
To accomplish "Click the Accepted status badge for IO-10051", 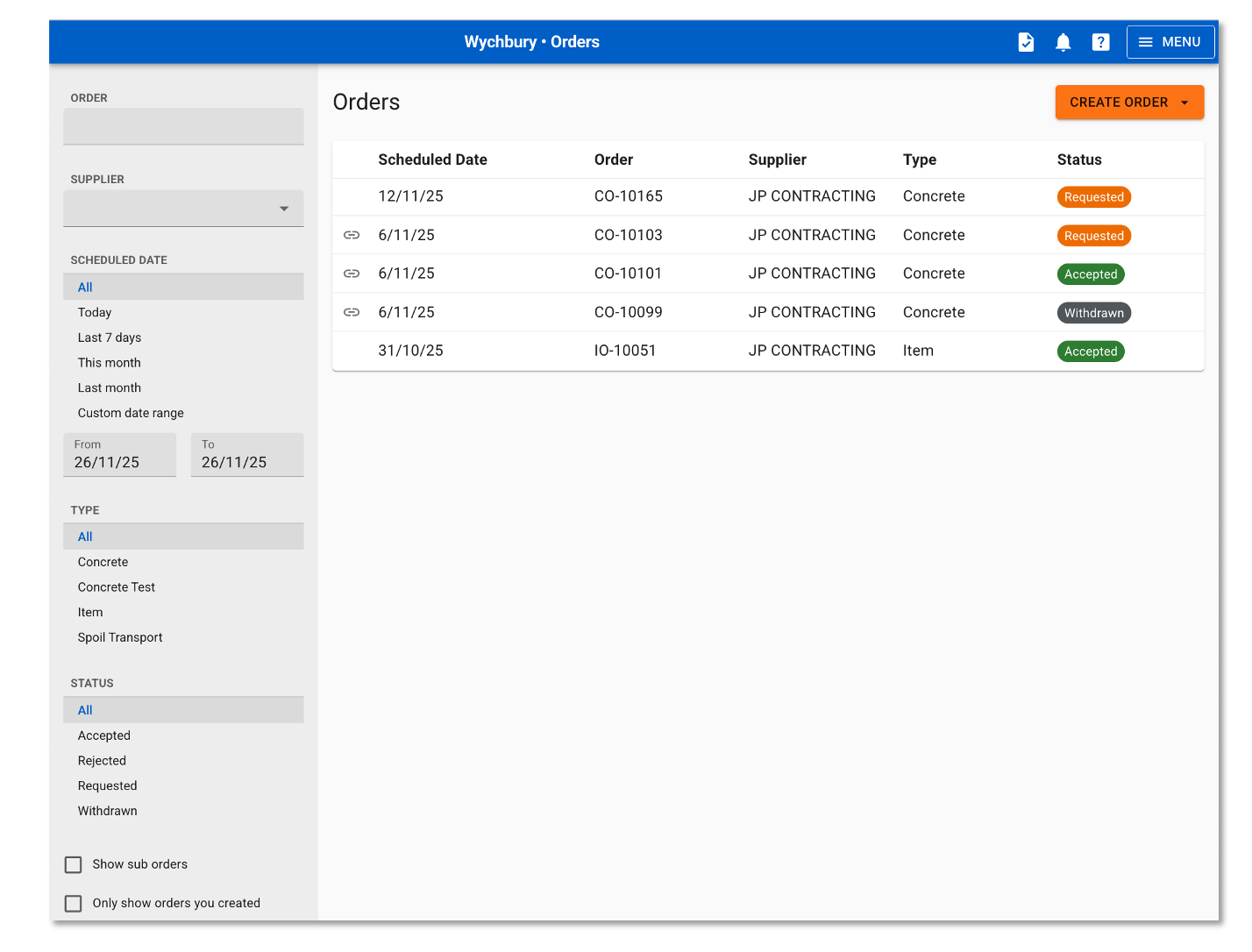I will click(x=1090, y=352).
